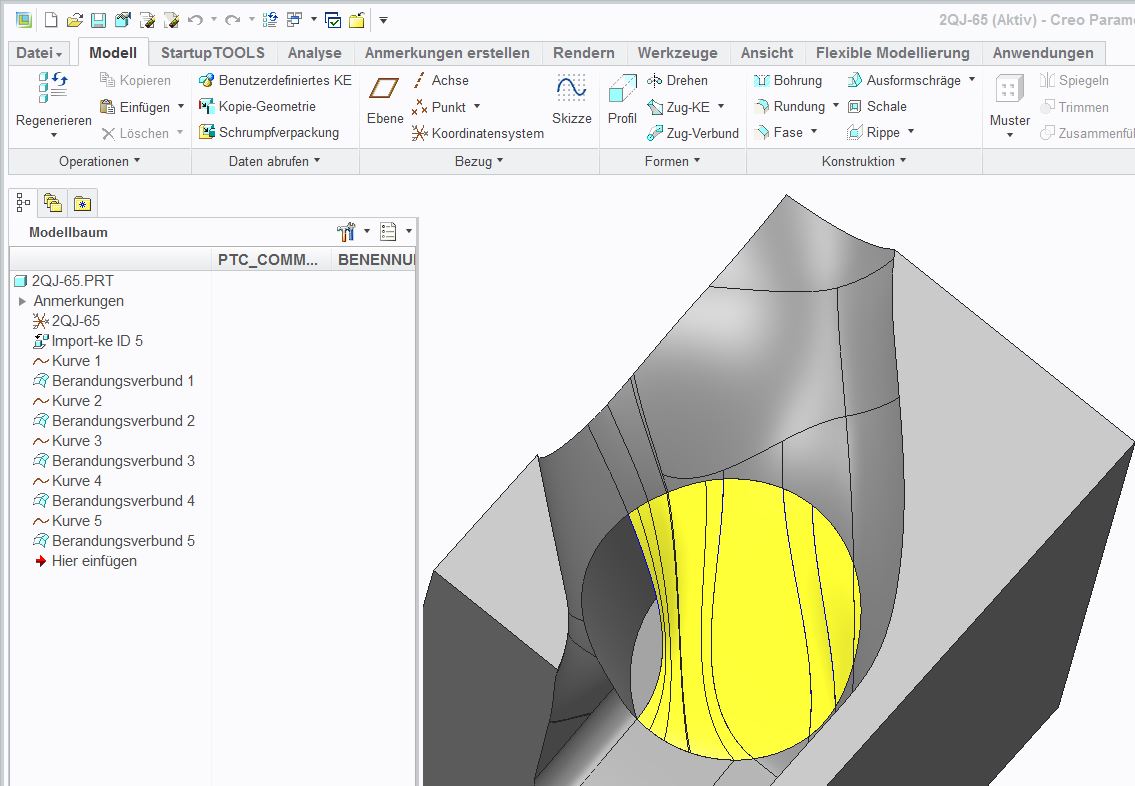Switch to the Analyse tab
This screenshot has height=786, width=1135.
tap(314, 53)
